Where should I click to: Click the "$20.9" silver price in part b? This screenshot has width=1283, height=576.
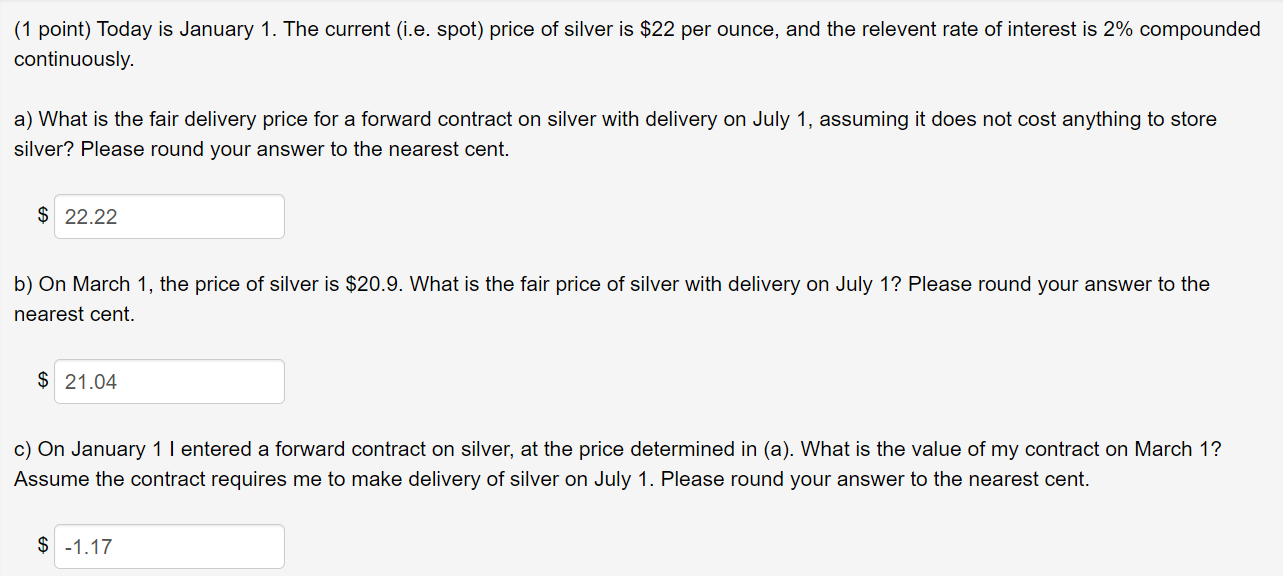pos(374,285)
